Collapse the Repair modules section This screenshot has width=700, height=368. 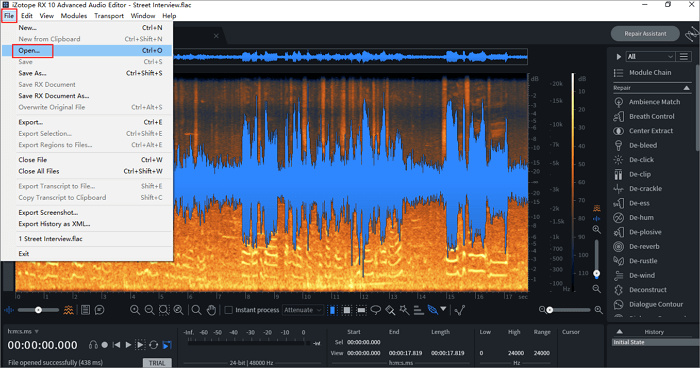[x=687, y=88]
